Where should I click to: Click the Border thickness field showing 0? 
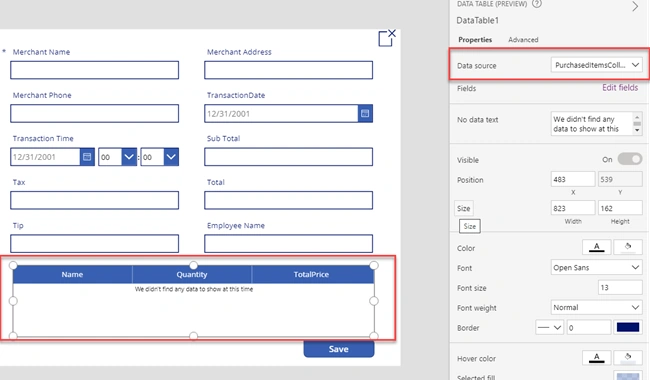(589, 327)
